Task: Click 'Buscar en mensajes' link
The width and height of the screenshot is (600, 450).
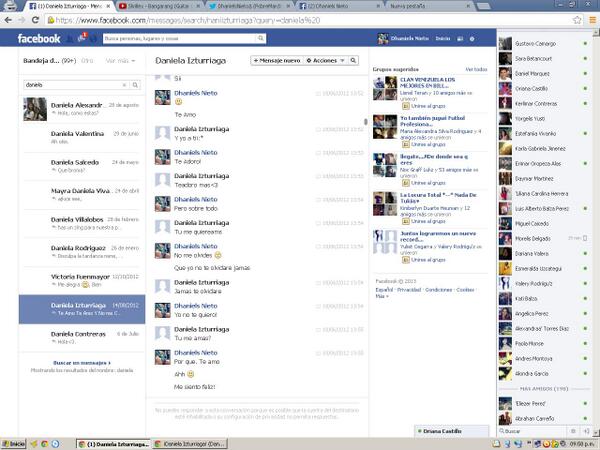Action: click(82, 363)
